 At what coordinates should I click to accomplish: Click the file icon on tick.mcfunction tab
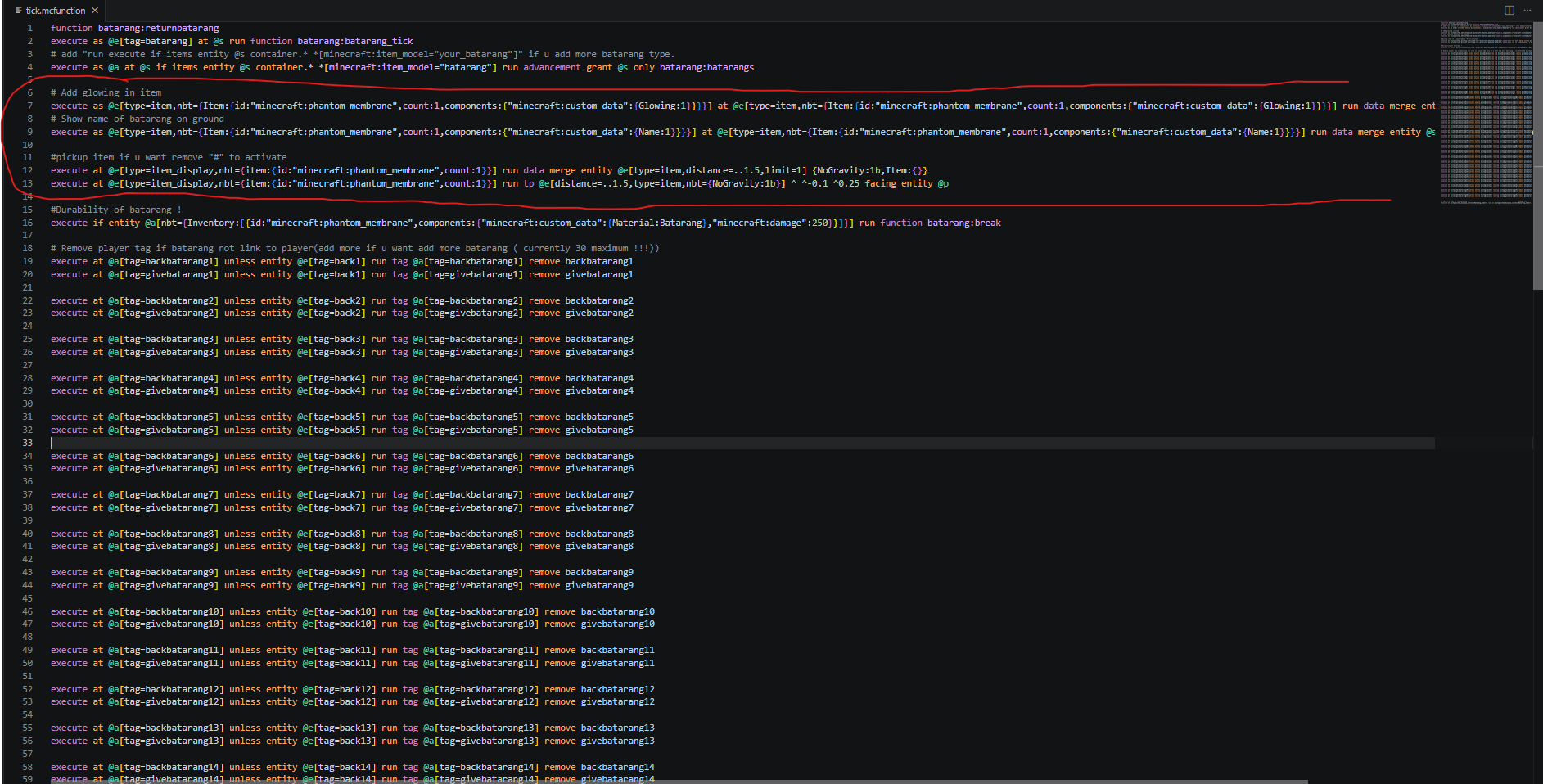[x=19, y=11]
